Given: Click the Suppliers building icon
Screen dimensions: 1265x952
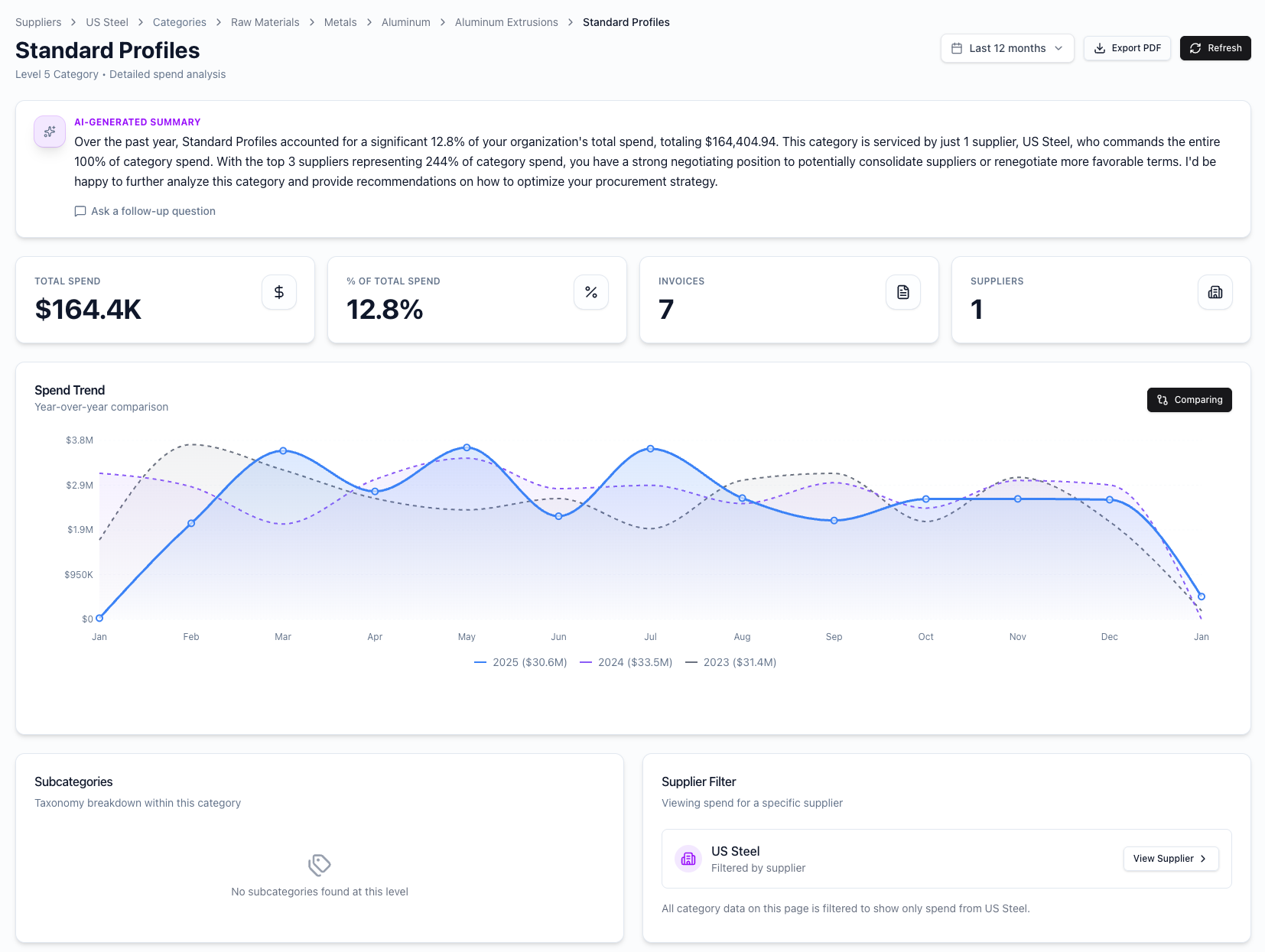Looking at the screenshot, I should (x=1215, y=292).
